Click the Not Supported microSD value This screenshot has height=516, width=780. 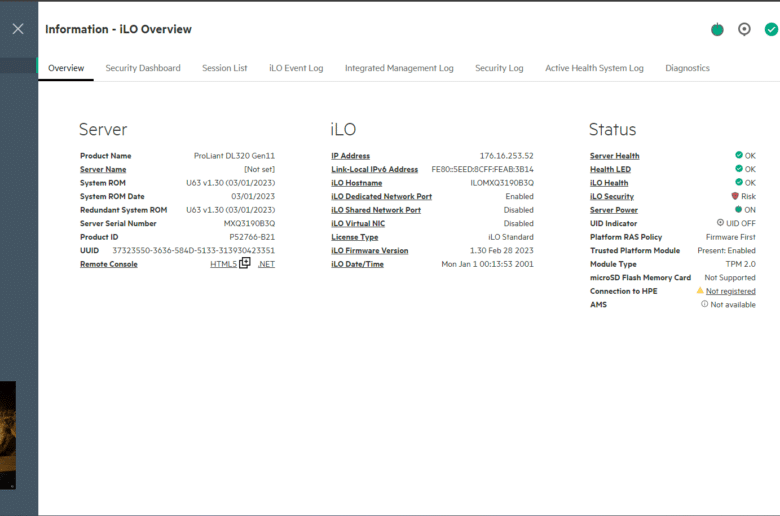tap(730, 278)
